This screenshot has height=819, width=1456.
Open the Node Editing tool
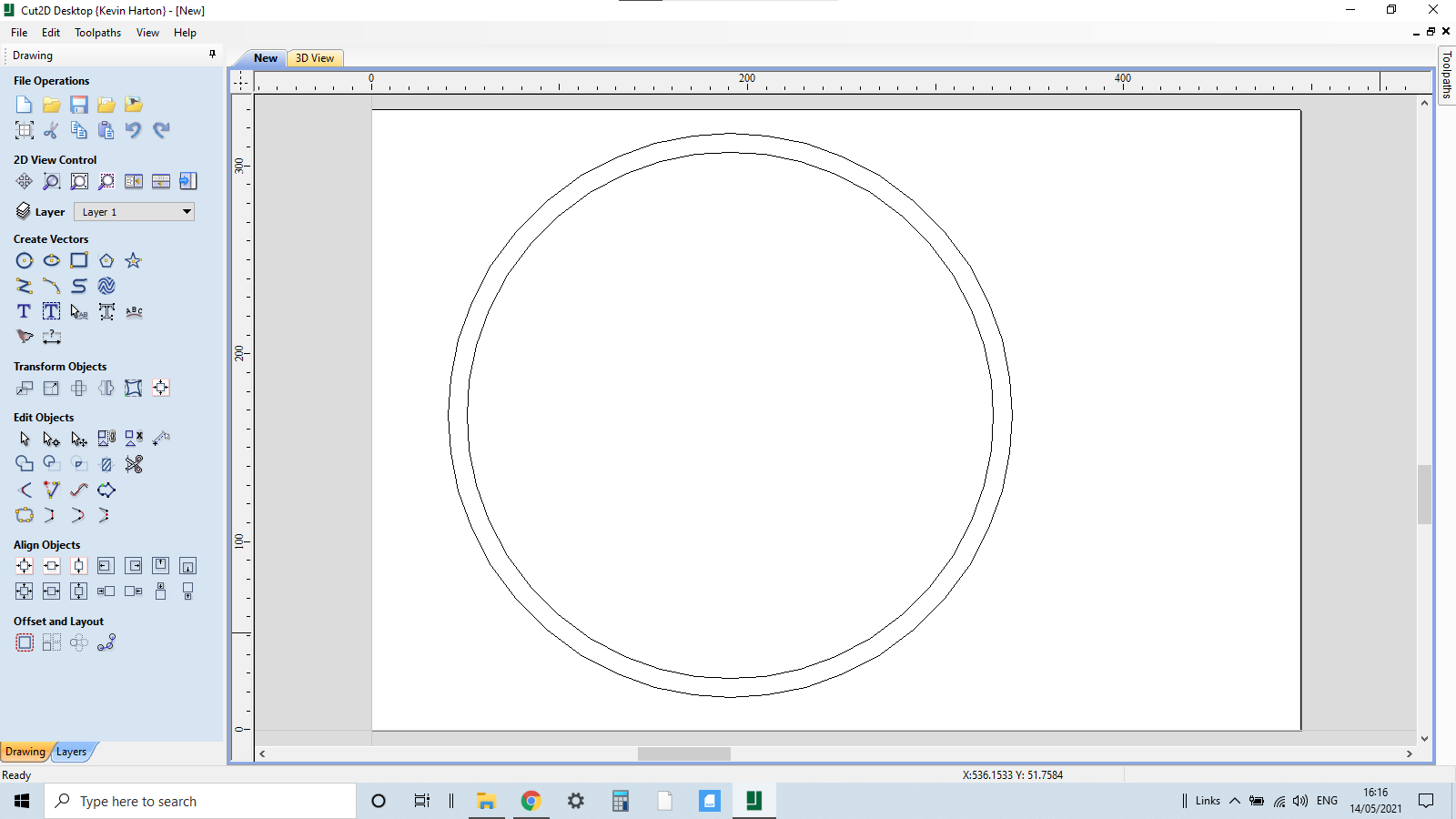52,438
